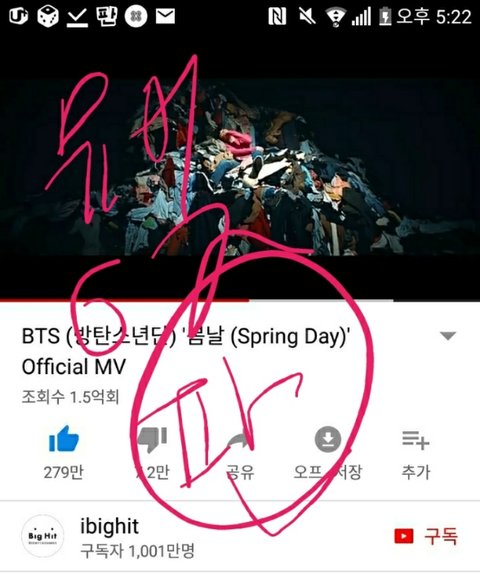
Task: Tap the blue thumbs-up like icon
Action: [x=64, y=439]
